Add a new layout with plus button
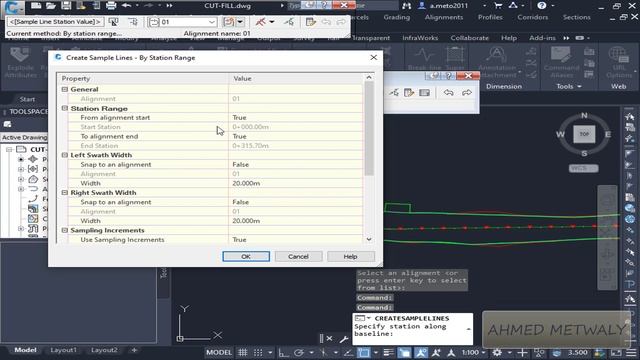This screenshot has width=640, height=360. (x=134, y=350)
